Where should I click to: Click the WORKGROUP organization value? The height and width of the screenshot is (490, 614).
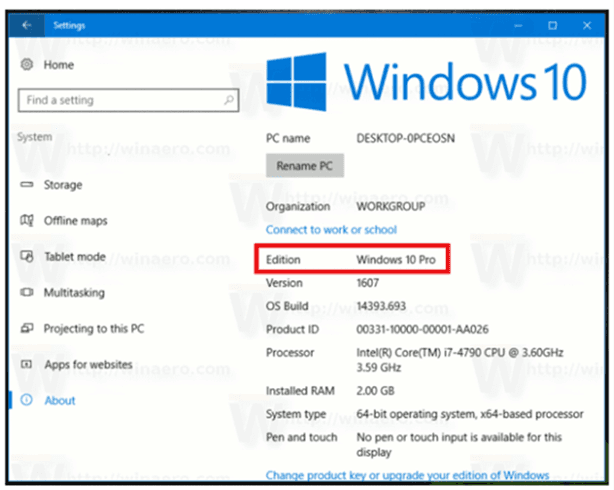click(391, 206)
